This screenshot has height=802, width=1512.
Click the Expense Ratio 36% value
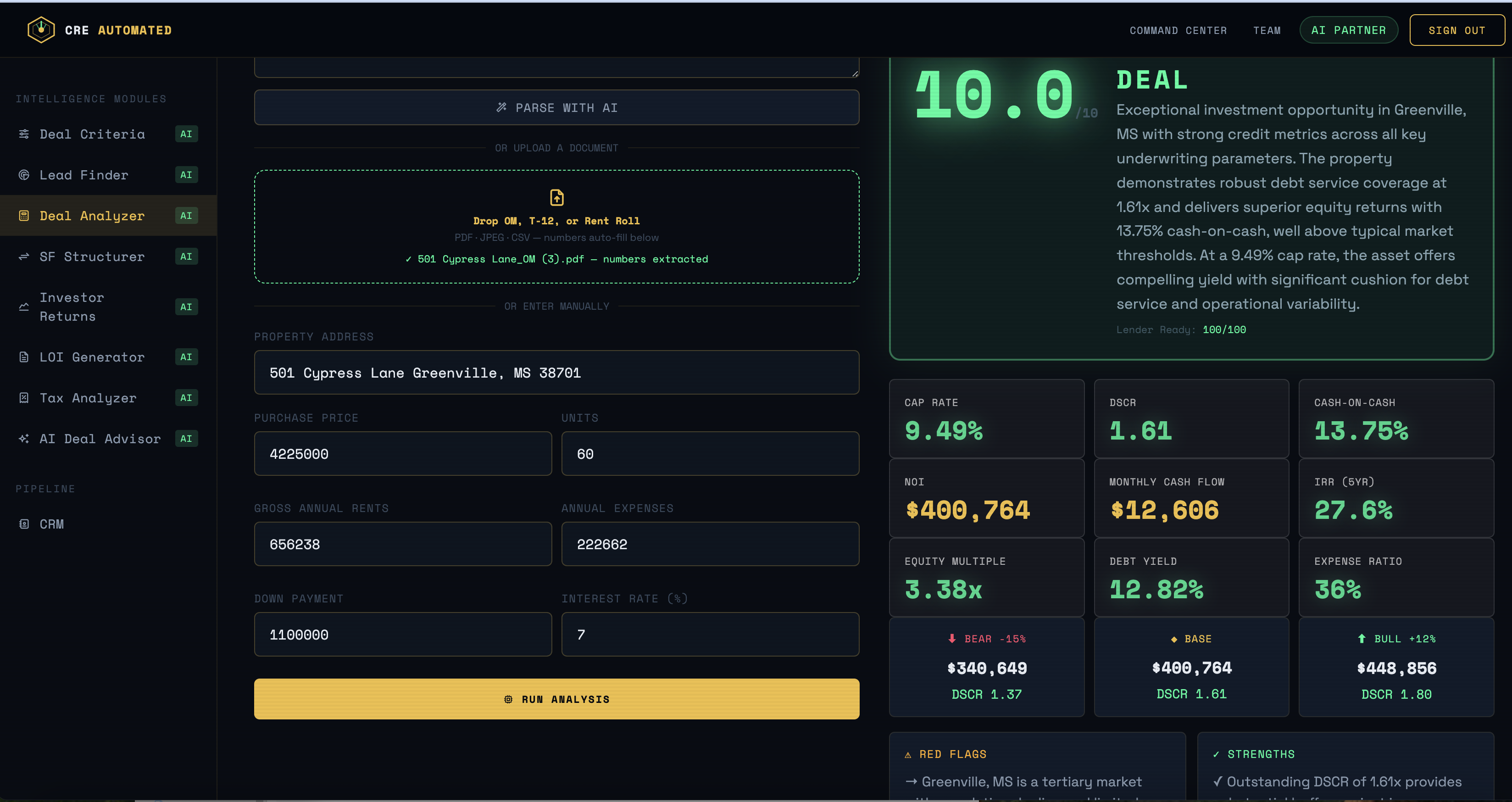pyautogui.click(x=1338, y=590)
